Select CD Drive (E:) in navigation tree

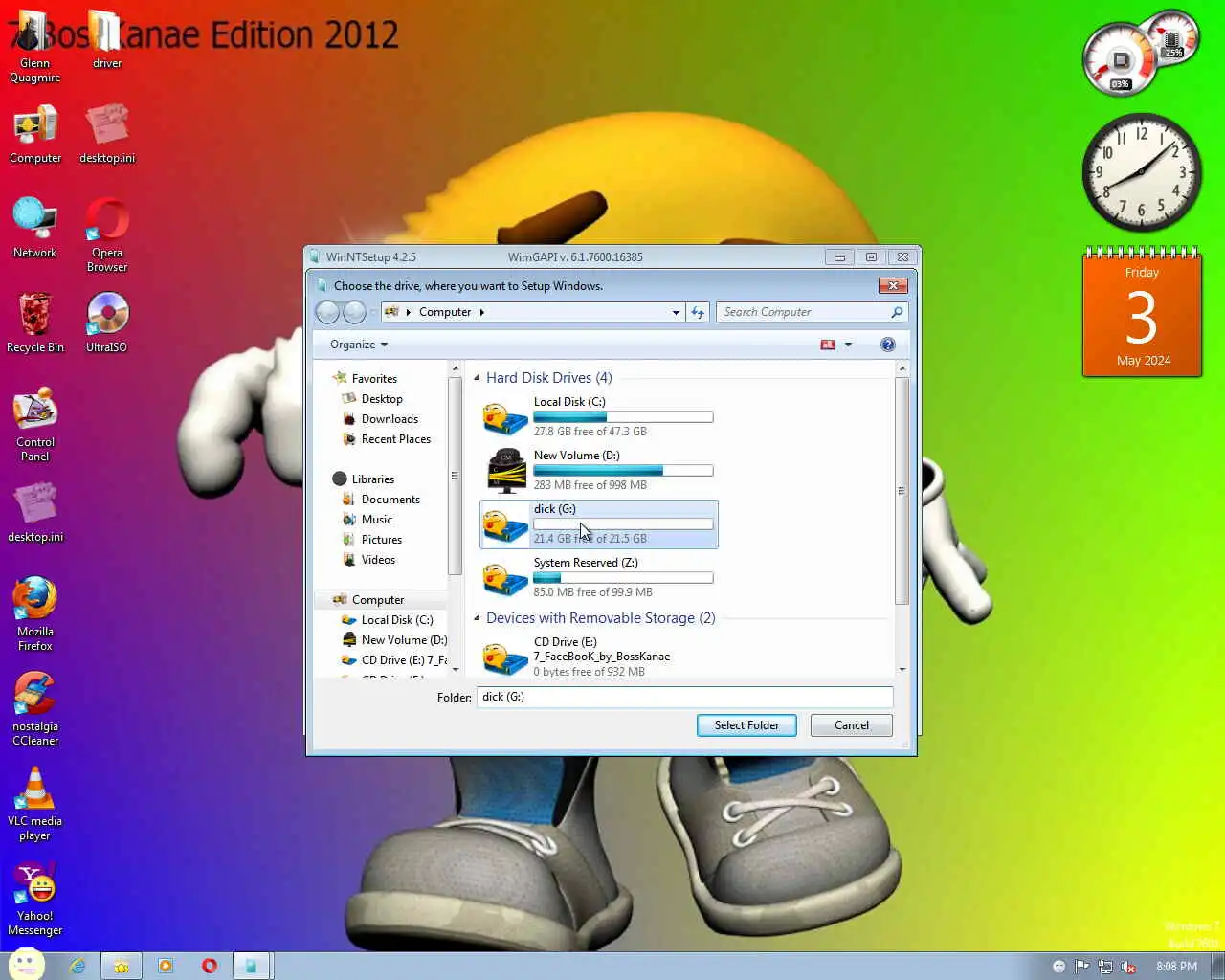[x=404, y=660]
